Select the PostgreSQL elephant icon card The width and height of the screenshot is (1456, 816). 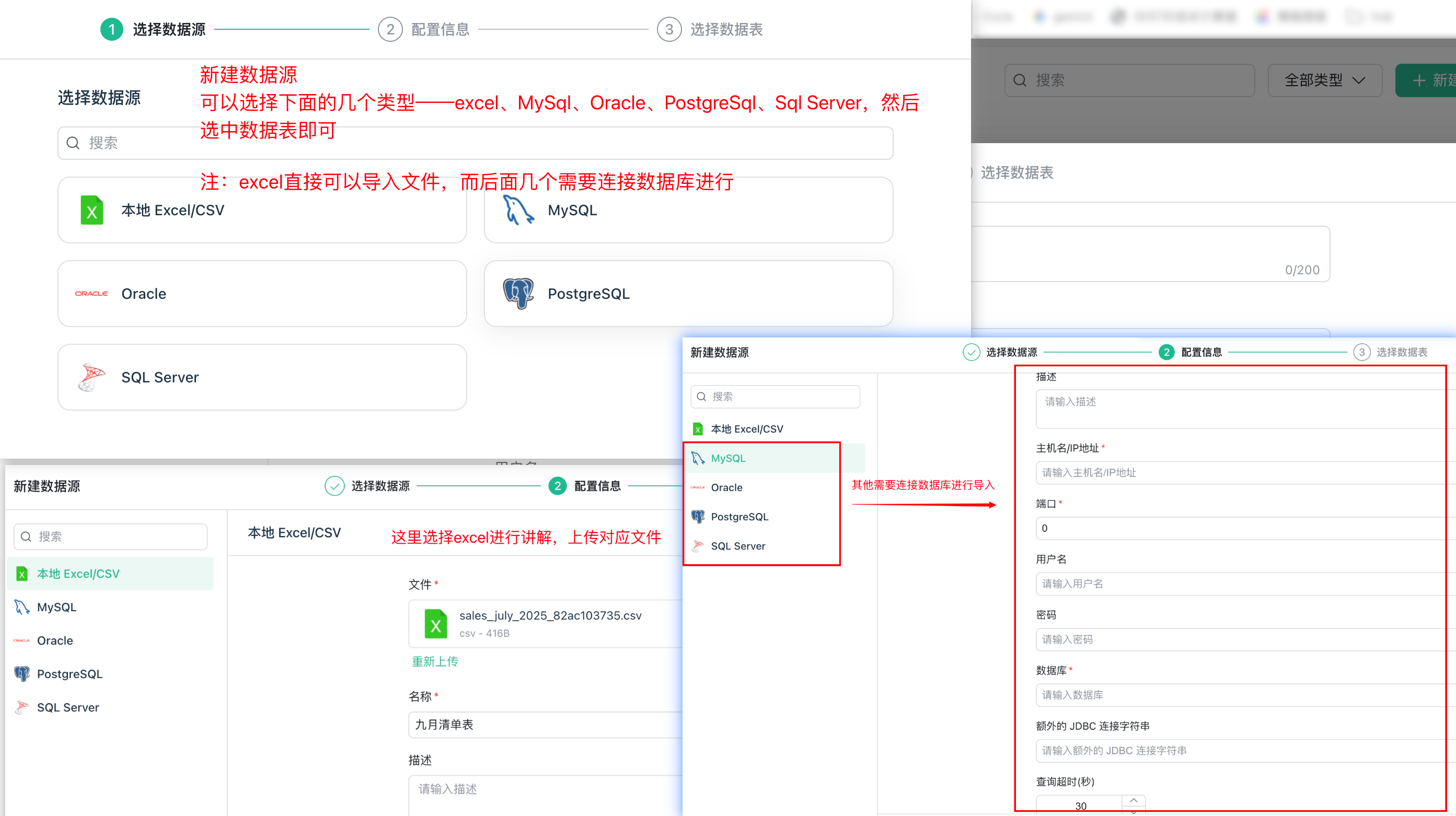click(688, 294)
